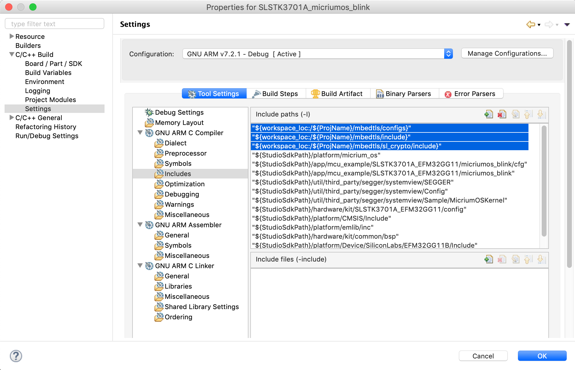Collapse the GNU ARM C Linker node
Image resolution: width=575 pixels, height=370 pixels.
(x=140, y=265)
